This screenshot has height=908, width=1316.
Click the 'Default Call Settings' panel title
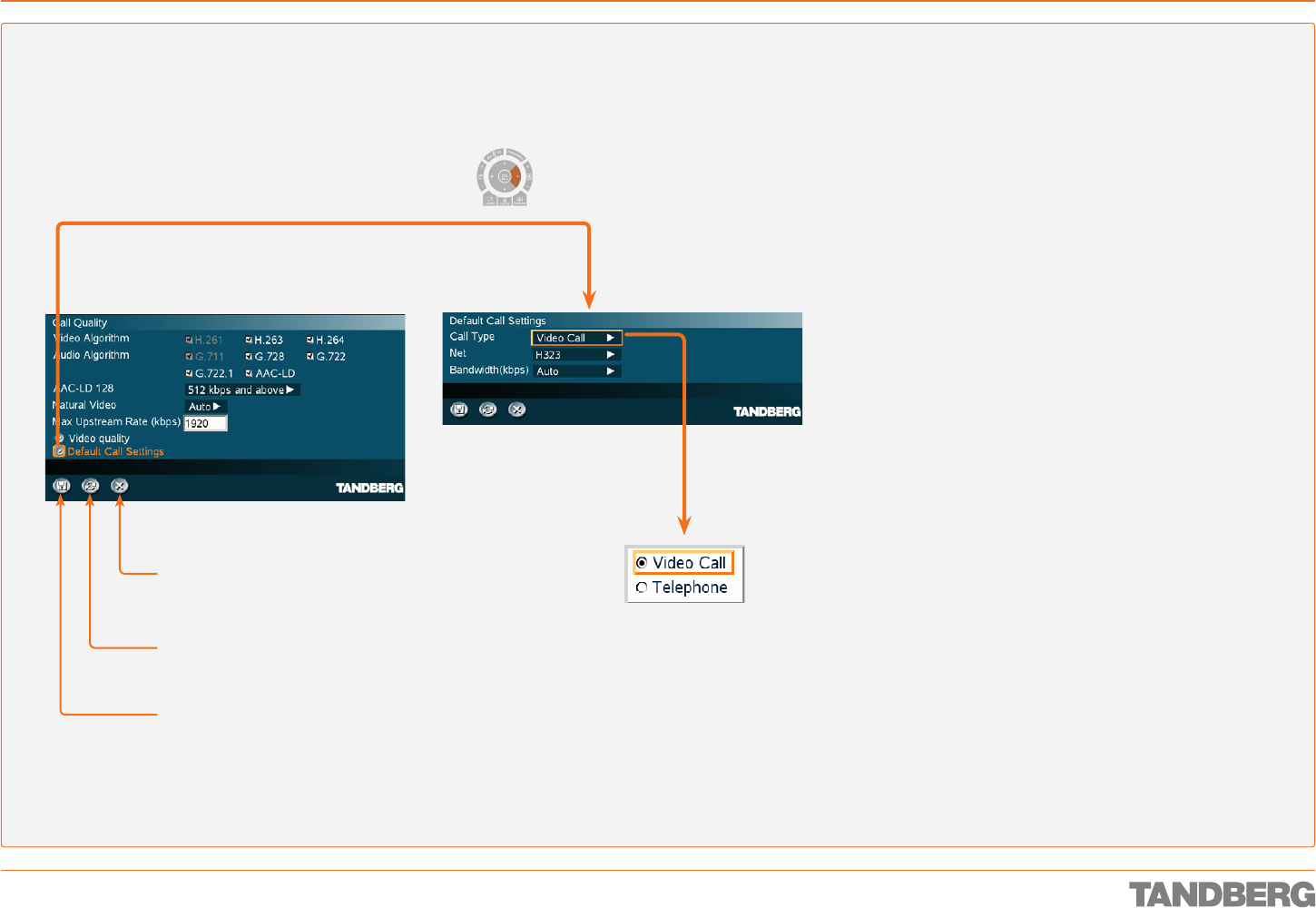coord(497,321)
